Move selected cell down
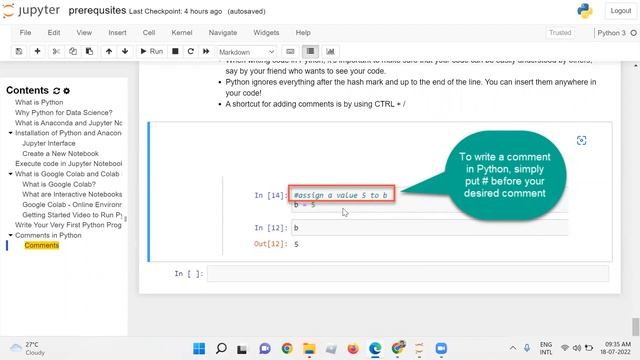 tap(125, 51)
